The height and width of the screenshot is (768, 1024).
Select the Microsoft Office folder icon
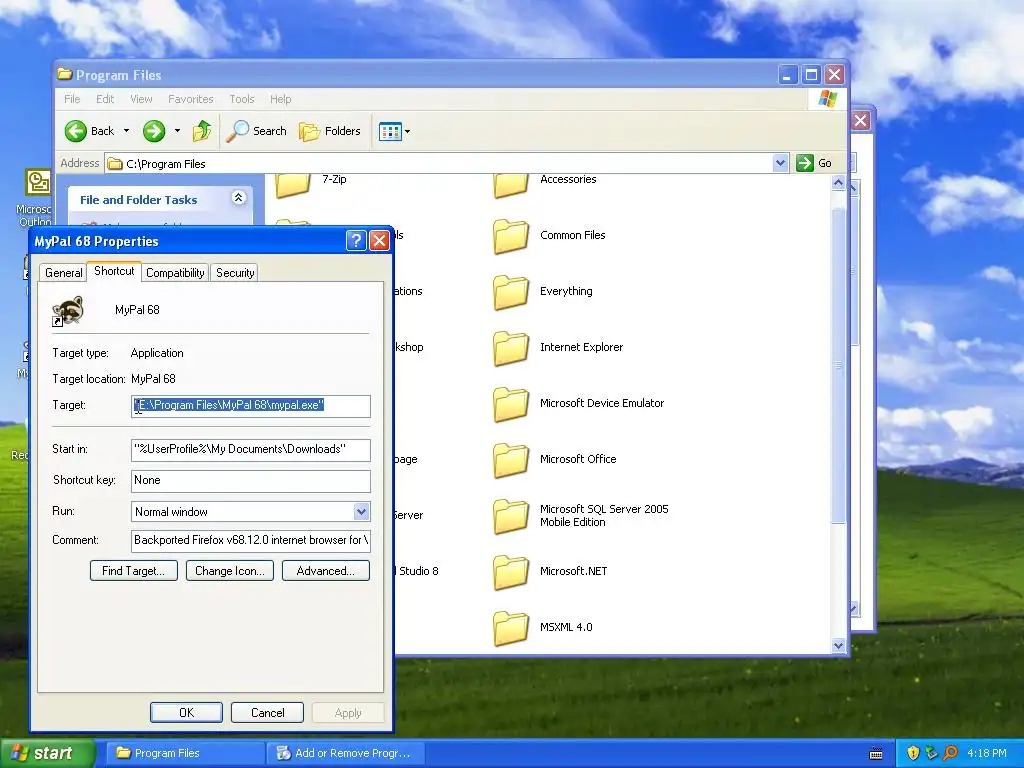511,460
